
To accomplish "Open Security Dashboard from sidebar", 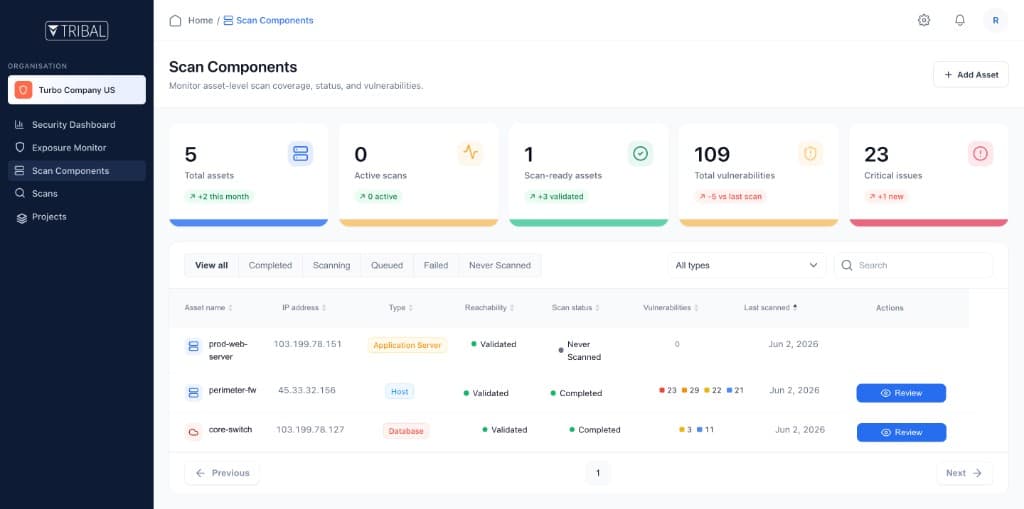I will (x=76, y=124).
